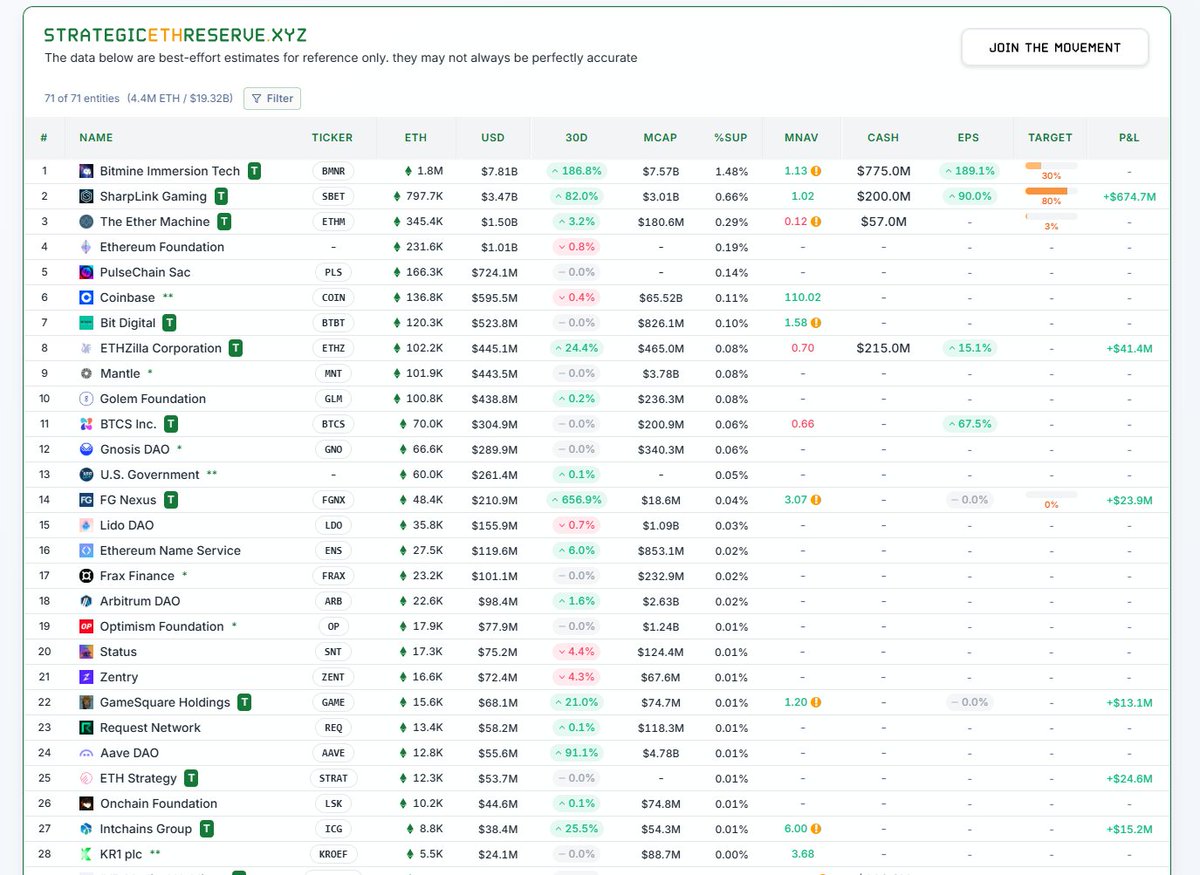Click the Optimism Foundation OP logo
This screenshot has height=875, width=1200.
(85, 626)
